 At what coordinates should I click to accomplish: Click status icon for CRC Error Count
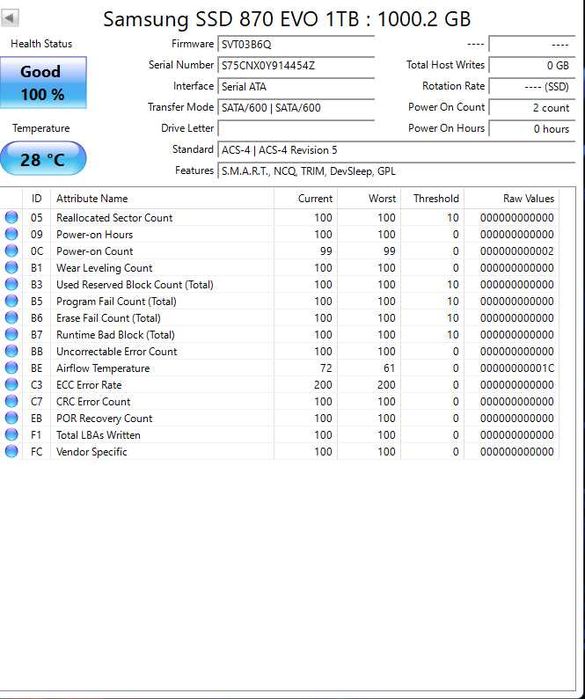coord(11,401)
